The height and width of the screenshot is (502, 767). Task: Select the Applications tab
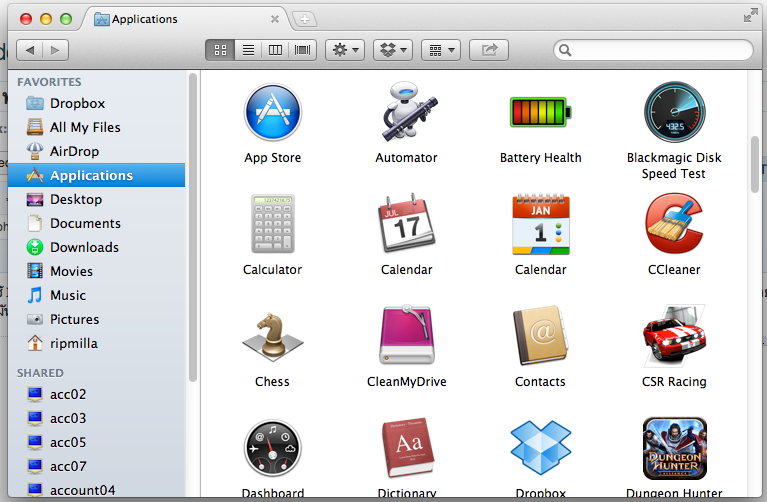[x=185, y=19]
